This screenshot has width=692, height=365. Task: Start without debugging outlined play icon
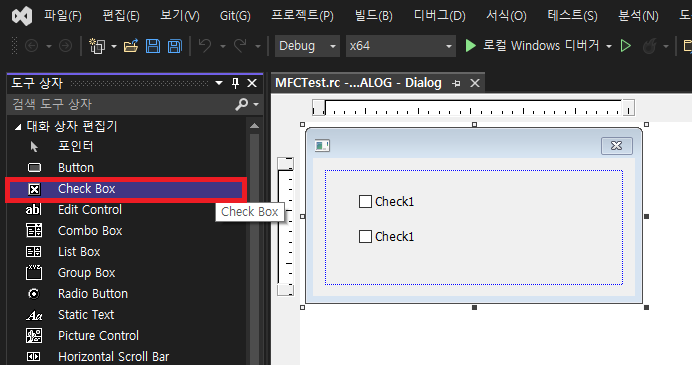(626, 45)
